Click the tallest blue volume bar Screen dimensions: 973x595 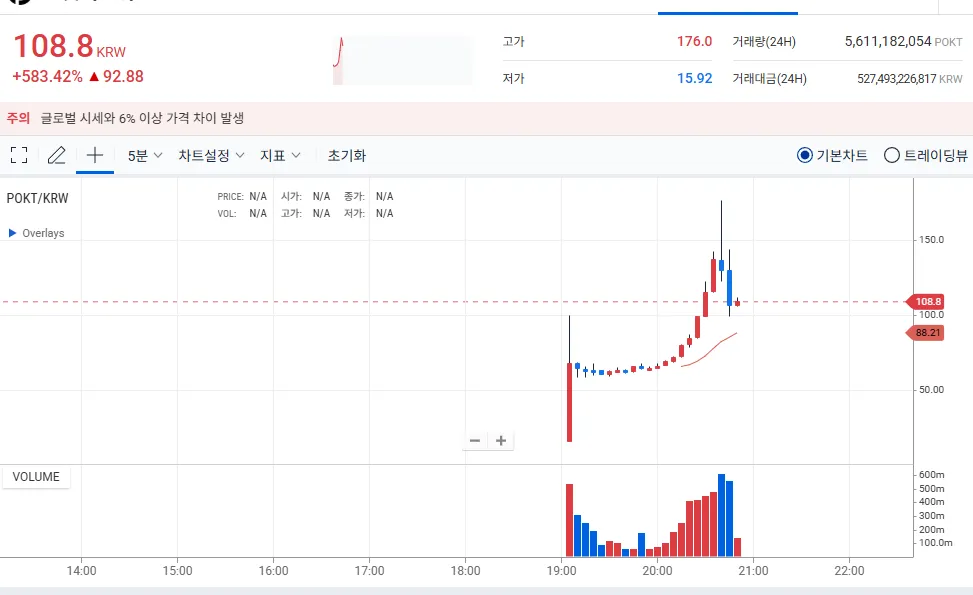(x=722, y=515)
